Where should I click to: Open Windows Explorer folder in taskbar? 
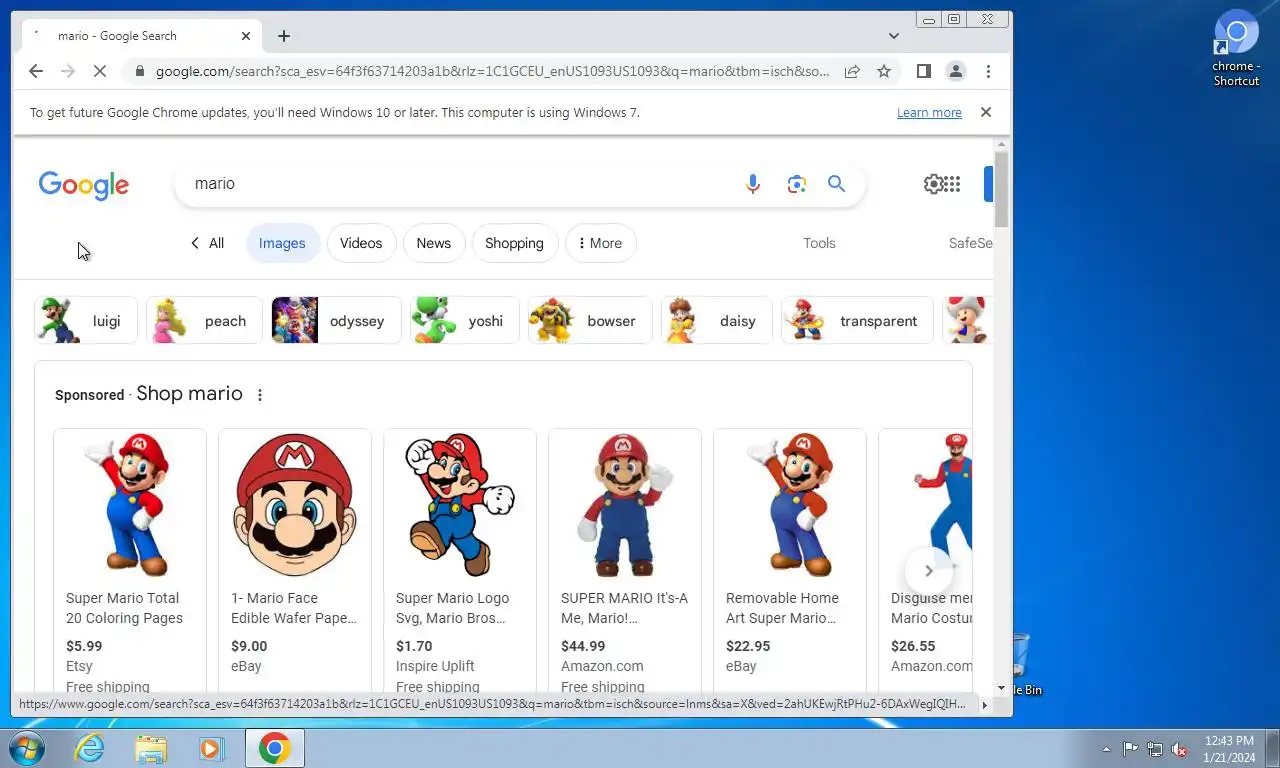(151, 748)
